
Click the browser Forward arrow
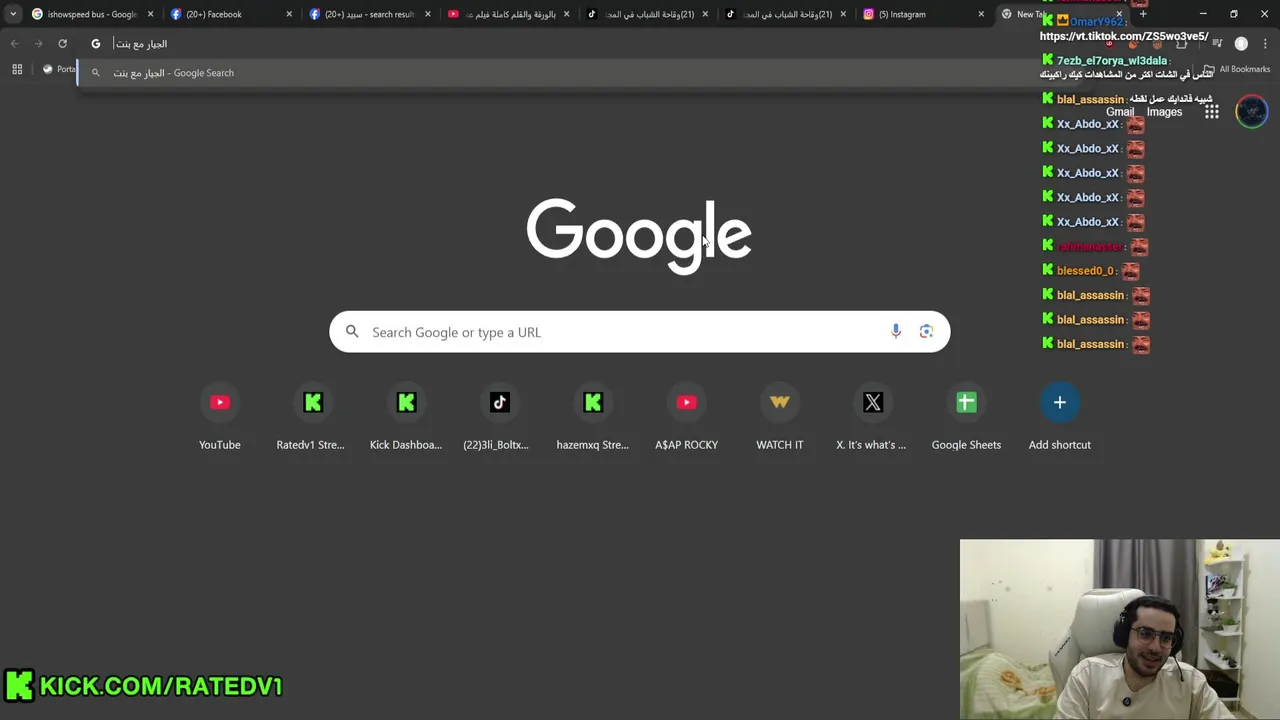38,44
